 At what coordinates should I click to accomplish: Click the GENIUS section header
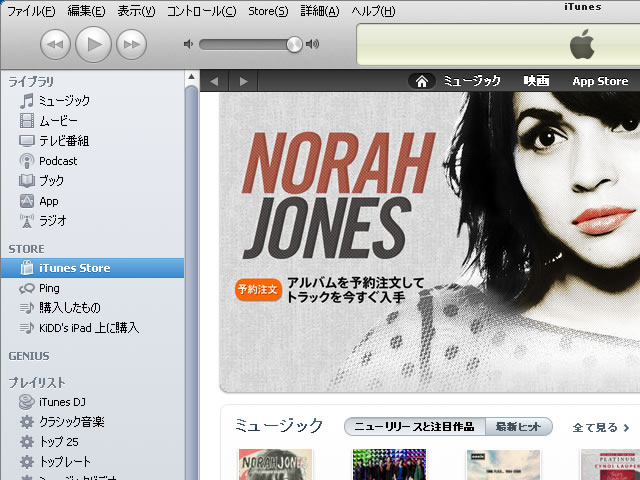(29, 356)
